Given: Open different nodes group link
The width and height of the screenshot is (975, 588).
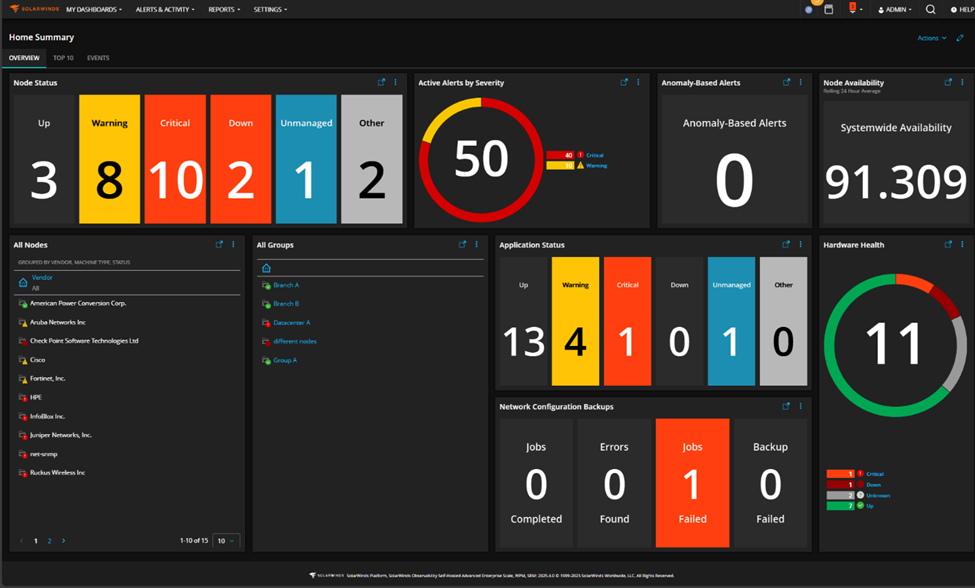Looking at the screenshot, I should pos(295,341).
